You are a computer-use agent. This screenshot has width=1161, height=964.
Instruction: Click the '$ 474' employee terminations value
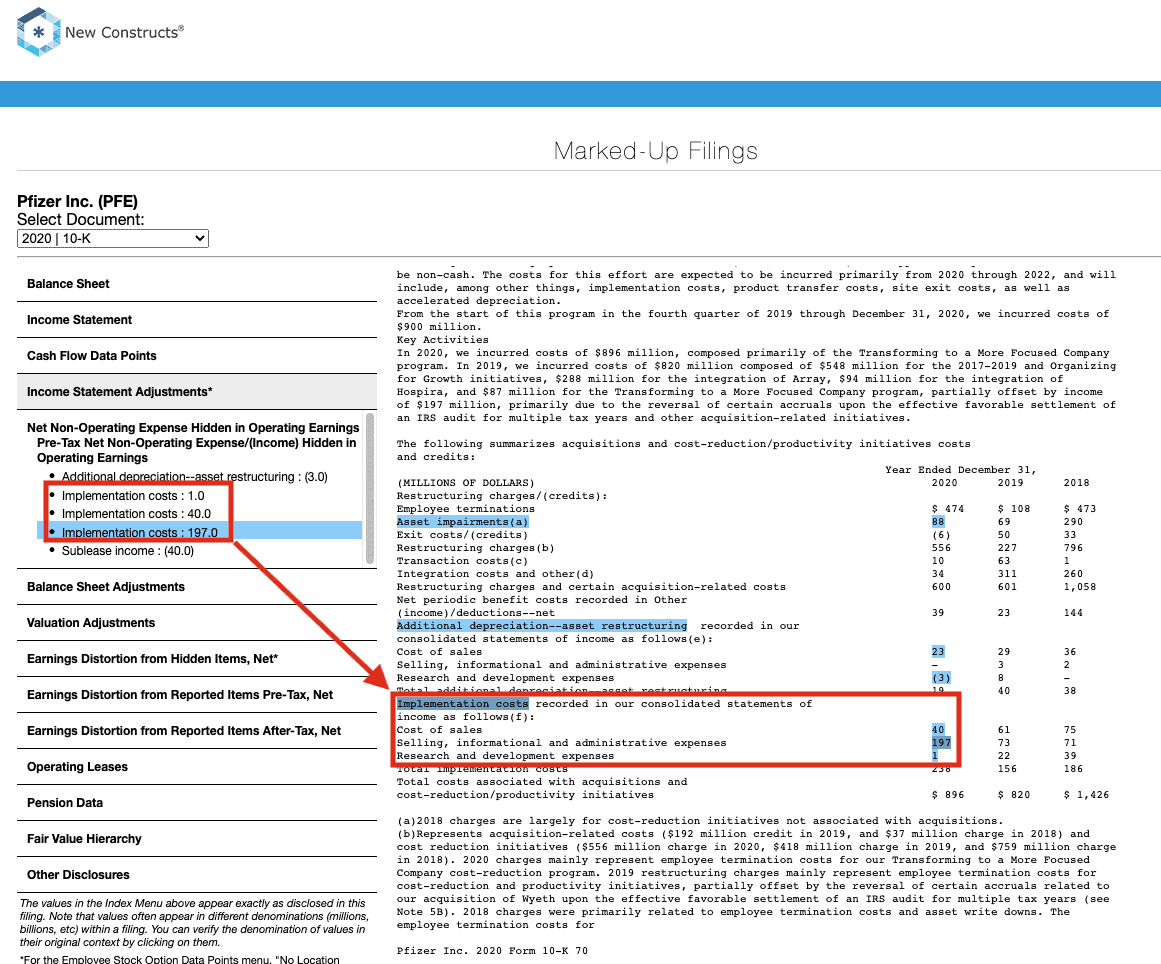948,509
